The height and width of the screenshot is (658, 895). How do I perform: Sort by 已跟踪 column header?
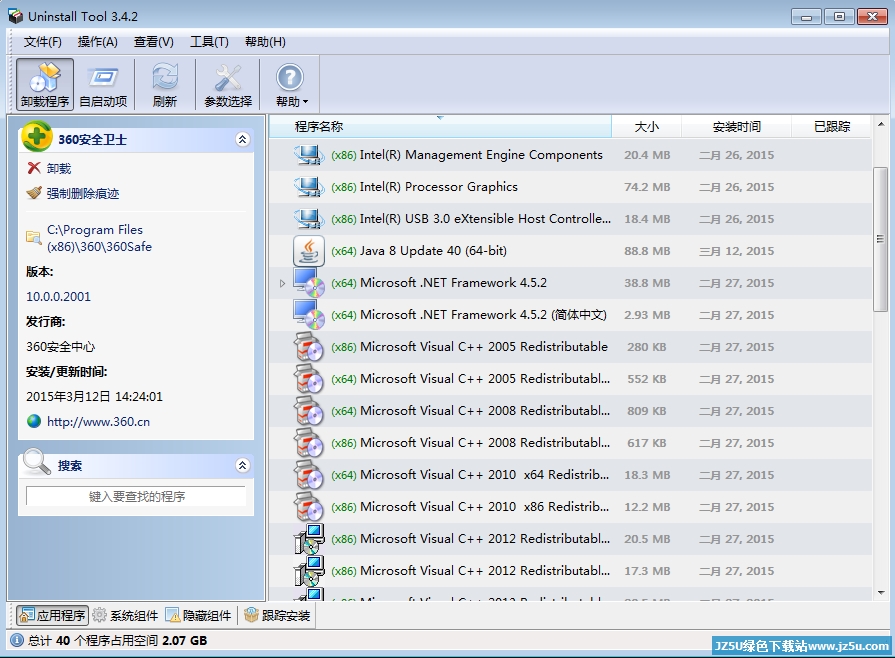click(832, 126)
